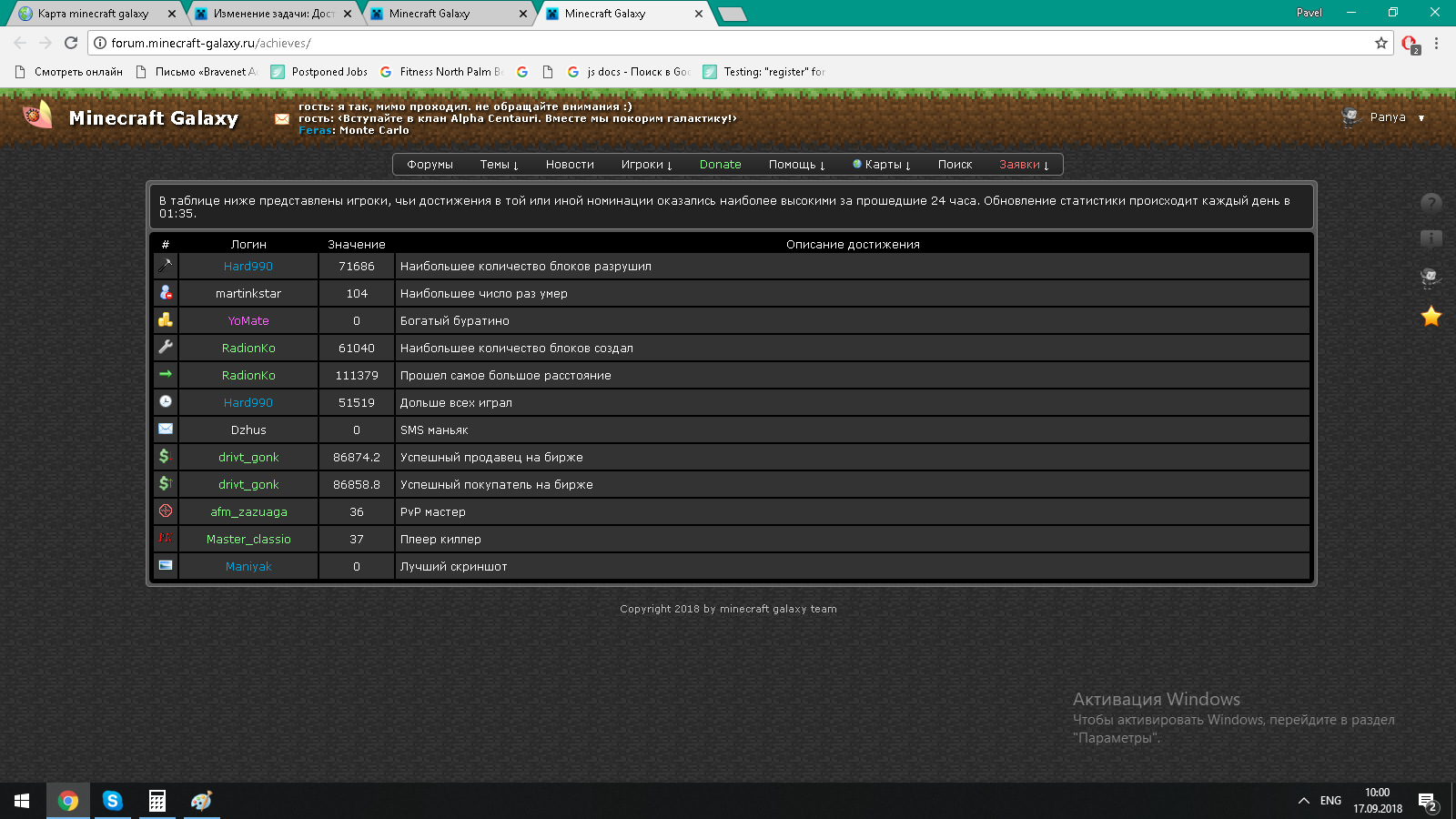This screenshot has width=1456, height=819.
Task: Open the Форумы menu item
Action: [x=430, y=165]
